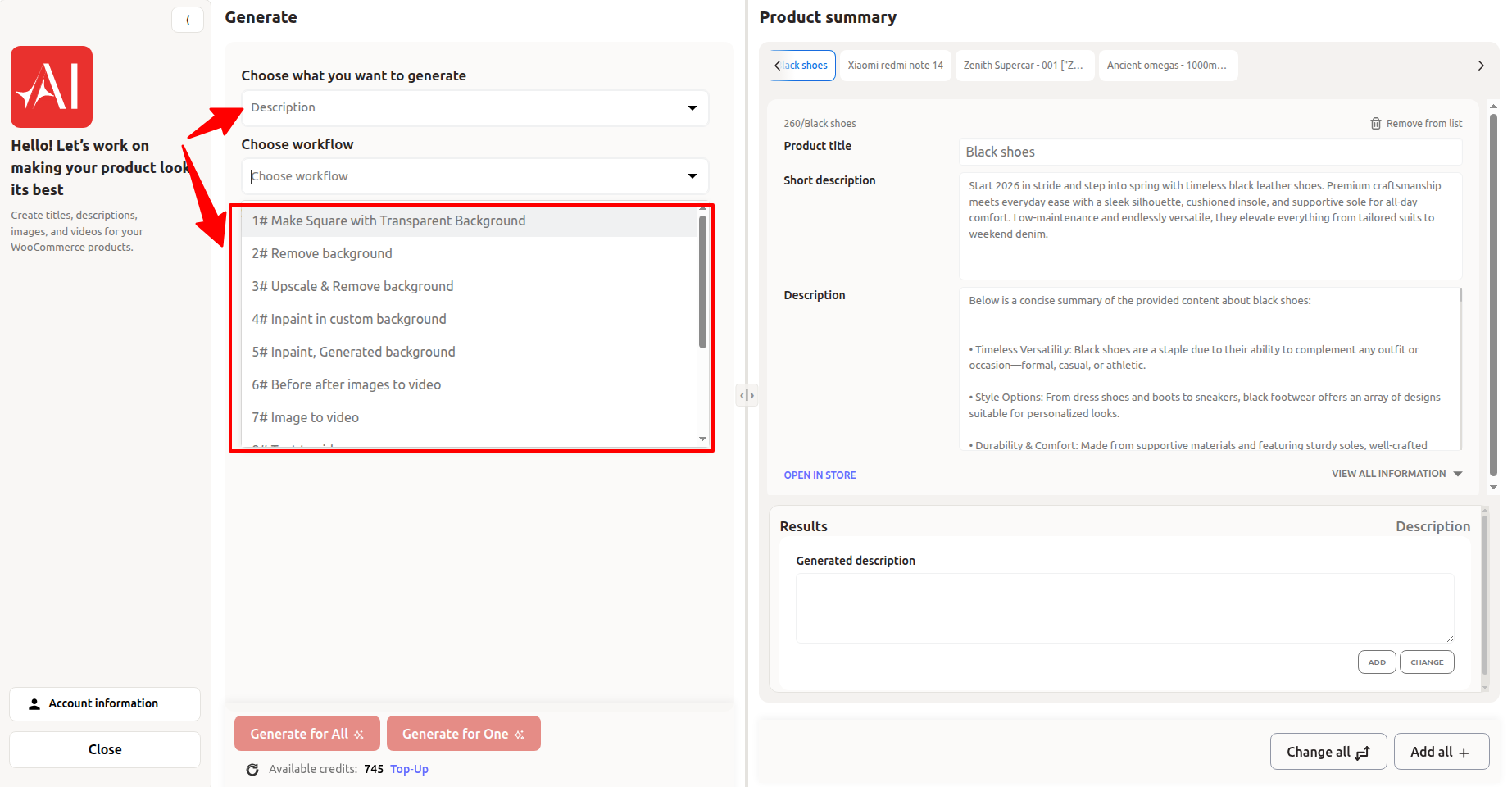Click the Top-Up link

coord(409,769)
